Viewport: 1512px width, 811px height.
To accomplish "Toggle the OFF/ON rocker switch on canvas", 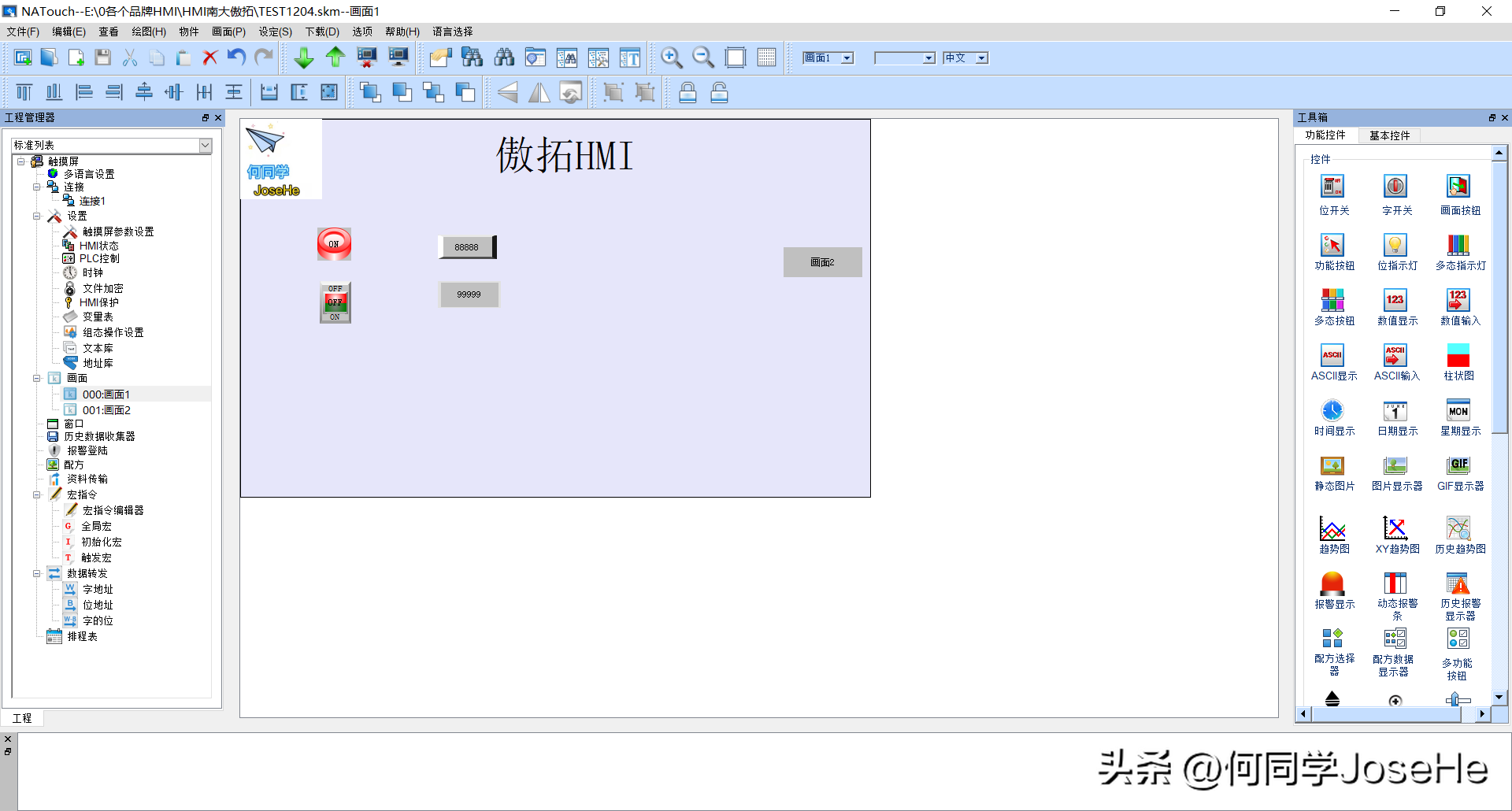I will (335, 302).
